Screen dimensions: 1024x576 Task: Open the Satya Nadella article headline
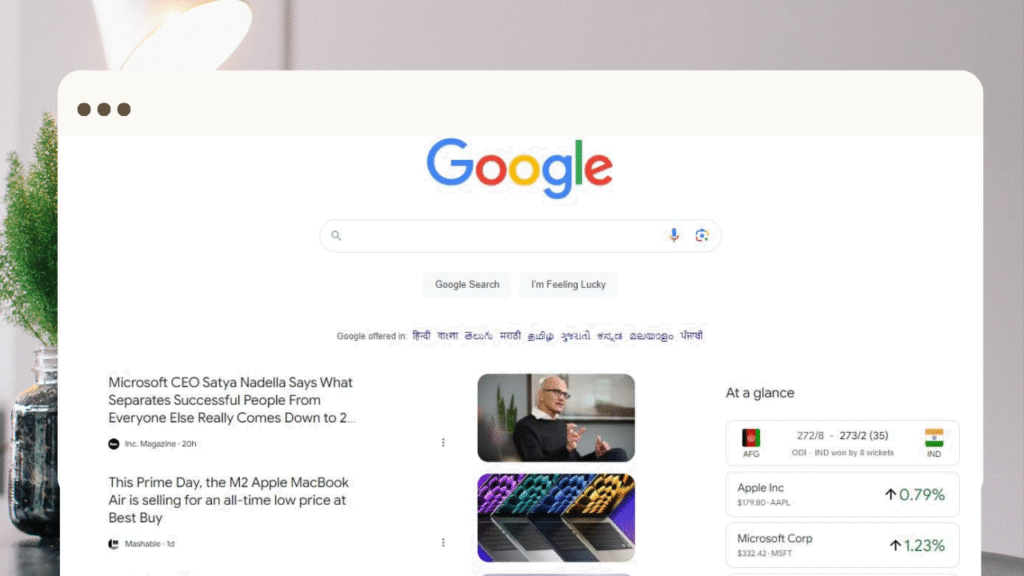[x=232, y=400]
